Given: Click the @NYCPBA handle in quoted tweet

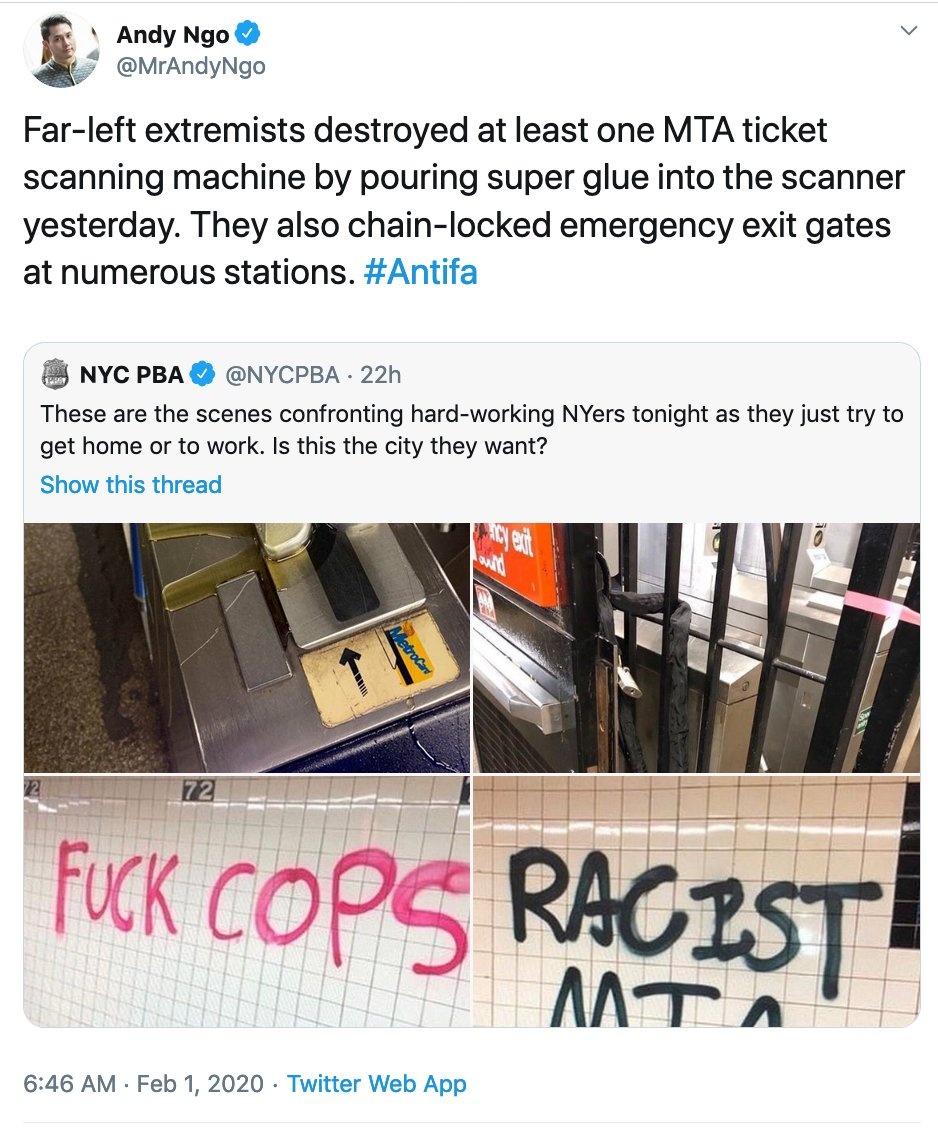Looking at the screenshot, I should 282,375.
